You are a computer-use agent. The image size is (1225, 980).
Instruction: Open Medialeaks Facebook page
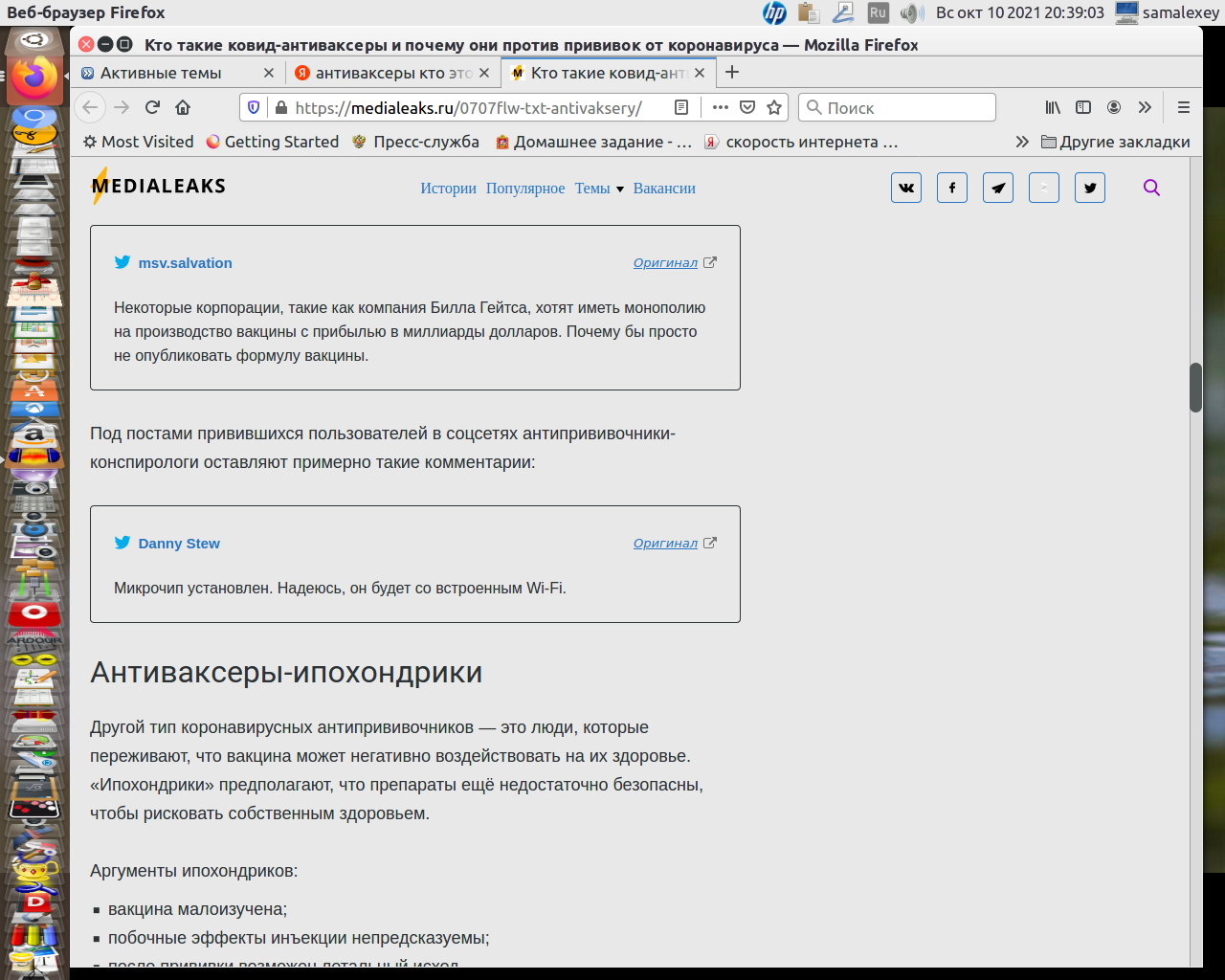coord(952,188)
